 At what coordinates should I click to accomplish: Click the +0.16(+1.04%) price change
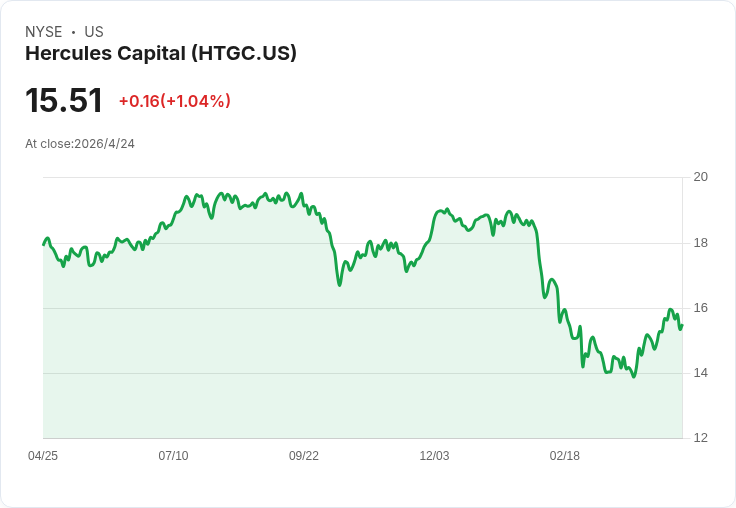175,101
